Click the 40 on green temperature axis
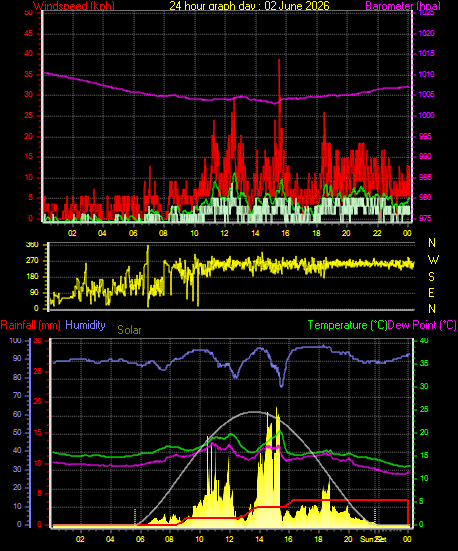The image size is (458, 551). (x=425, y=341)
